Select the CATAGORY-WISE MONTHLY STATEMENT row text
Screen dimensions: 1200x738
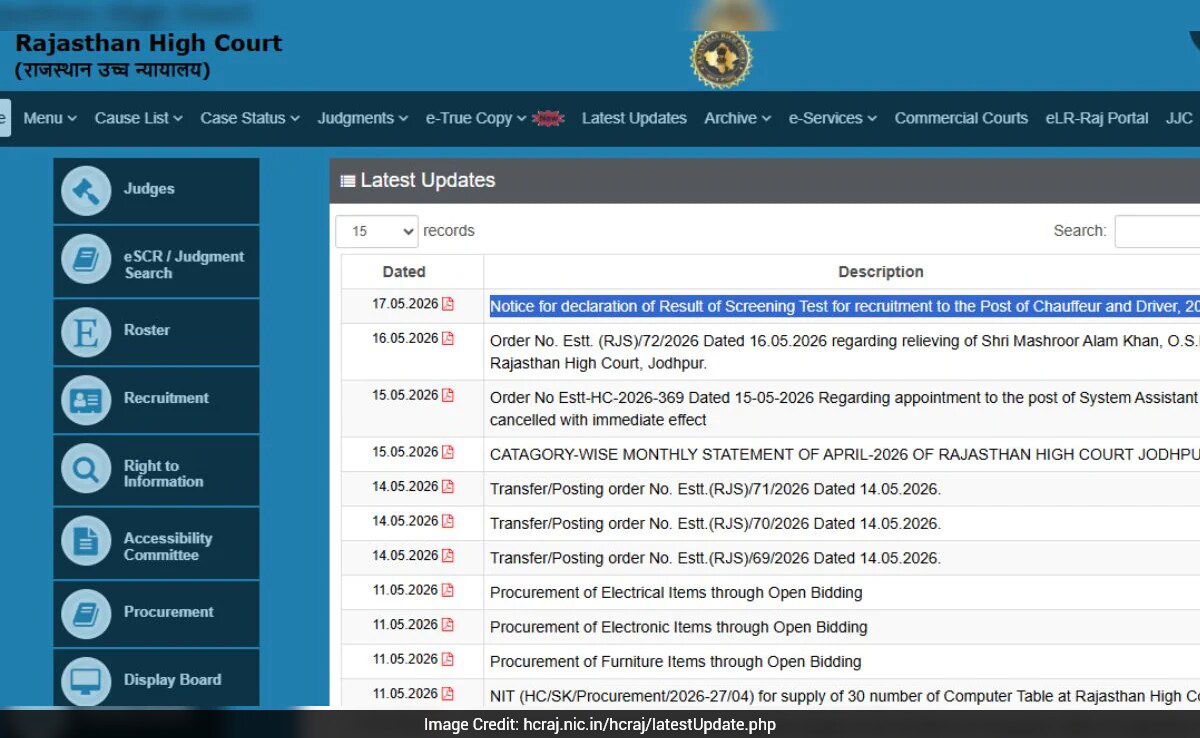pyautogui.click(x=845, y=454)
